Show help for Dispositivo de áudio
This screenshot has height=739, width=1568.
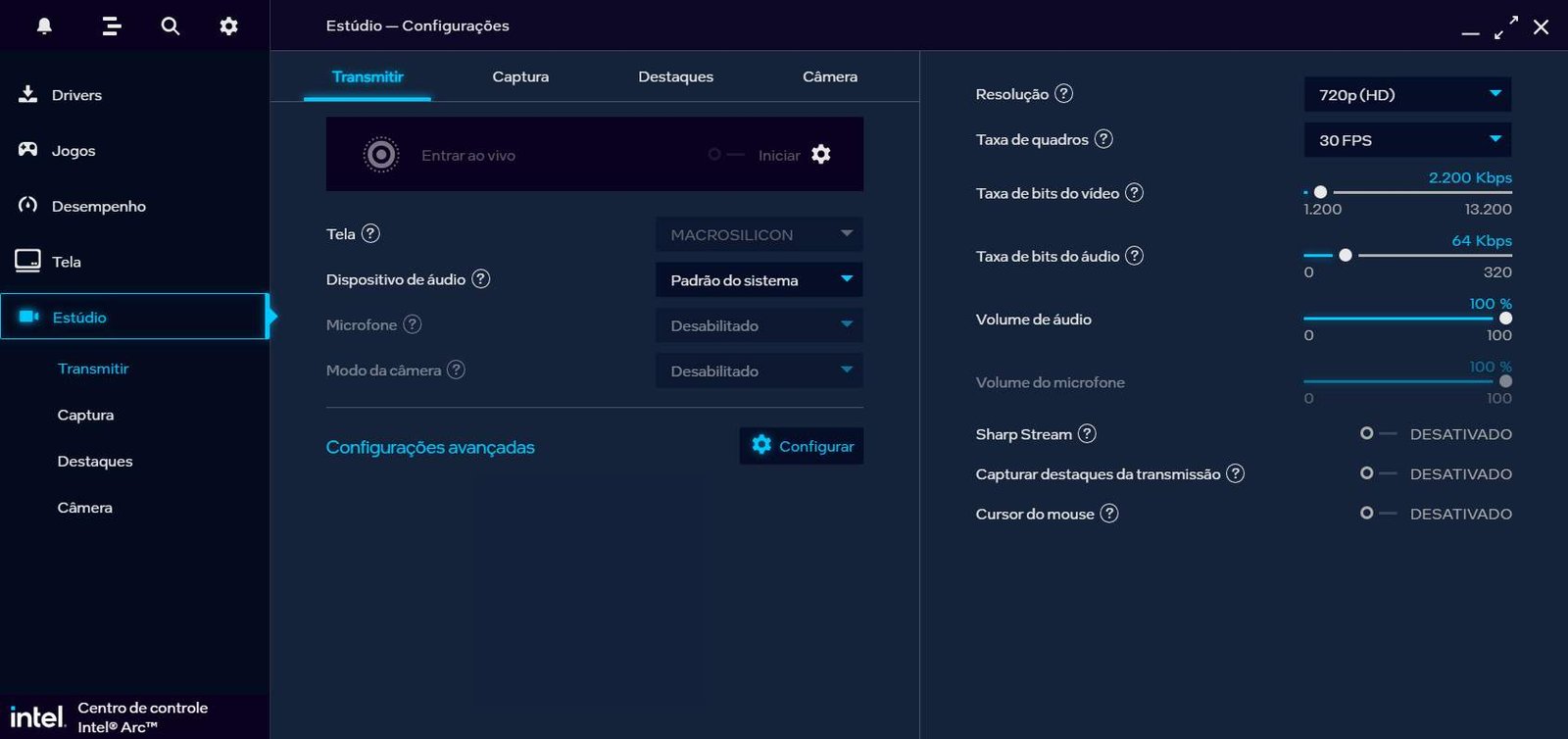point(480,279)
